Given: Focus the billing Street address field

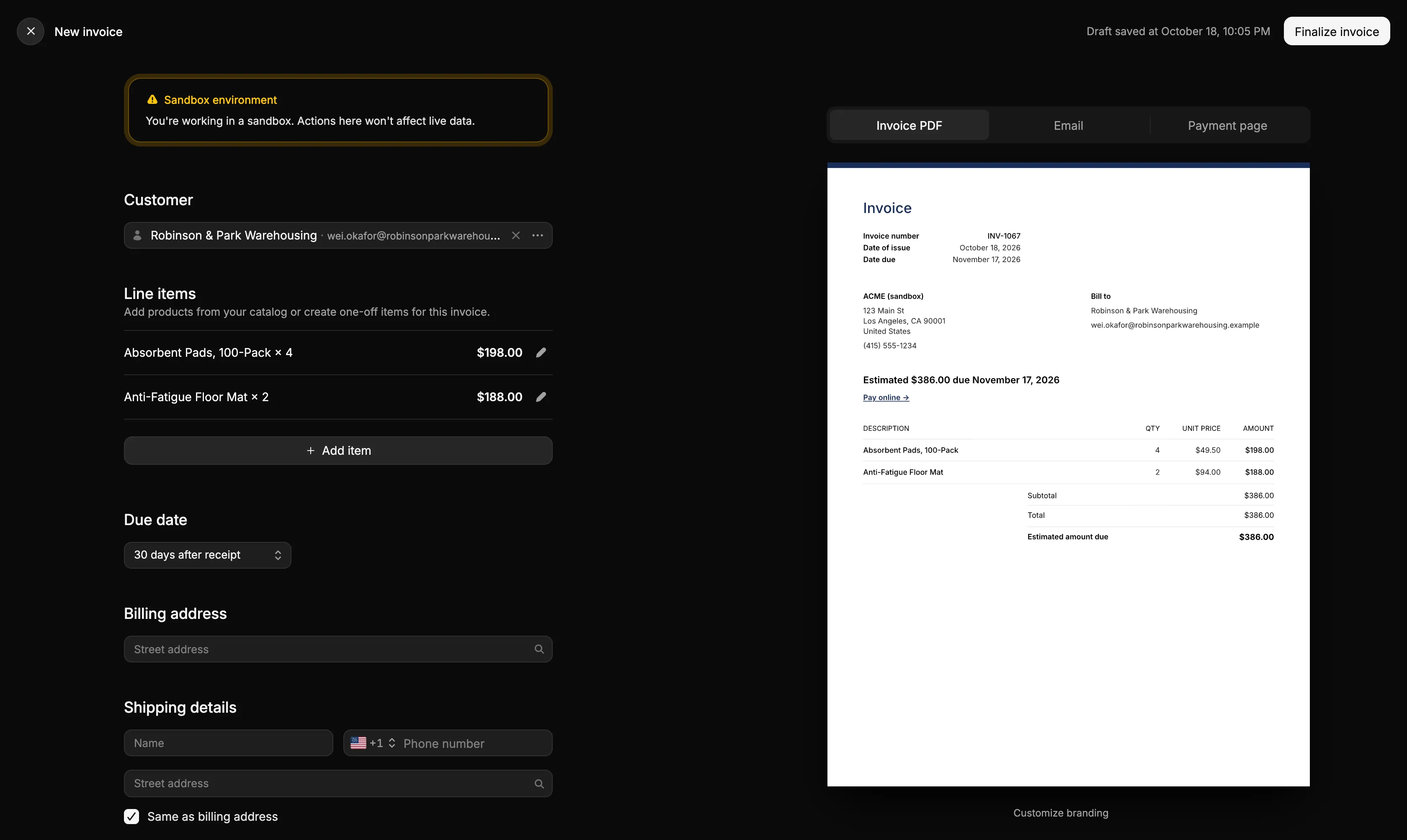Looking at the screenshot, I should [x=338, y=649].
